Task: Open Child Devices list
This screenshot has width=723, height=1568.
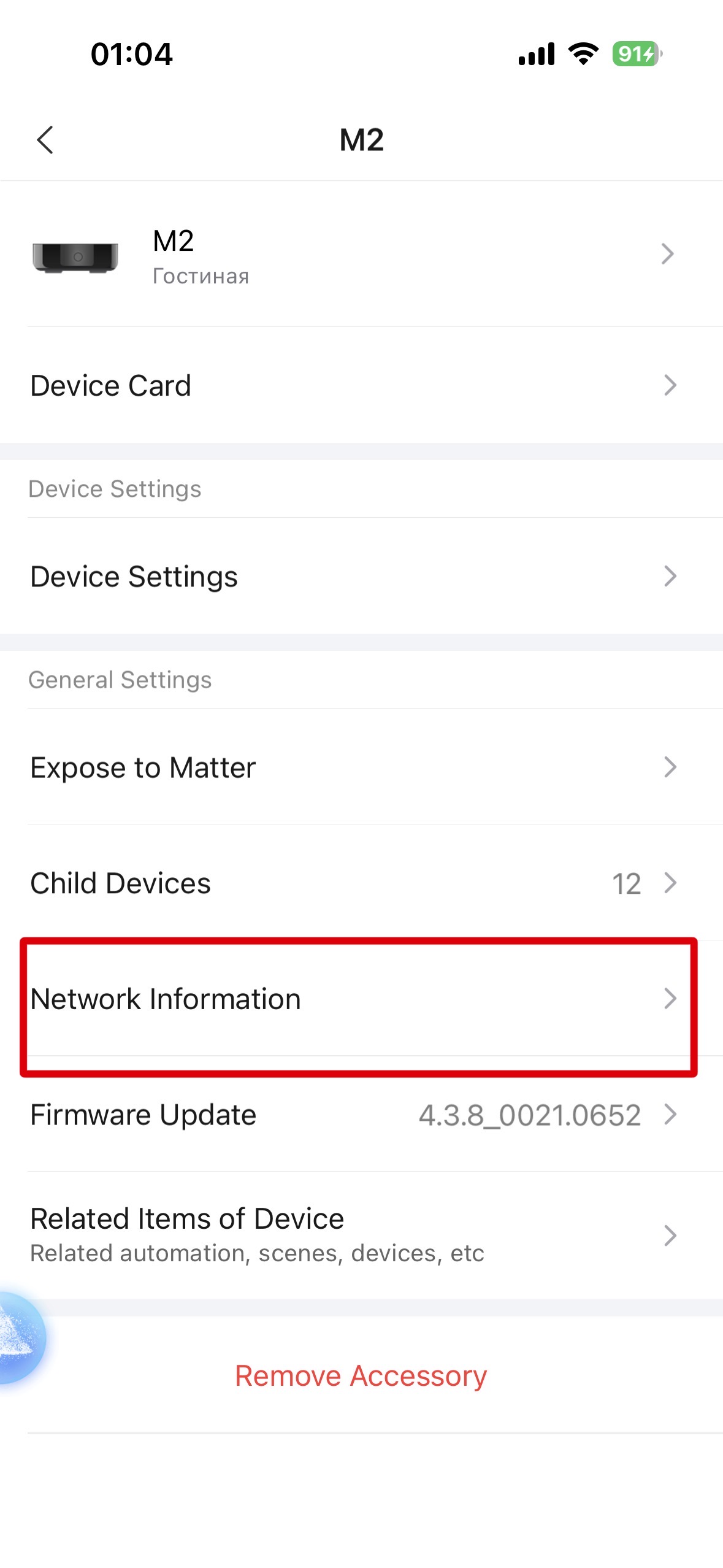Action: [x=121, y=883]
